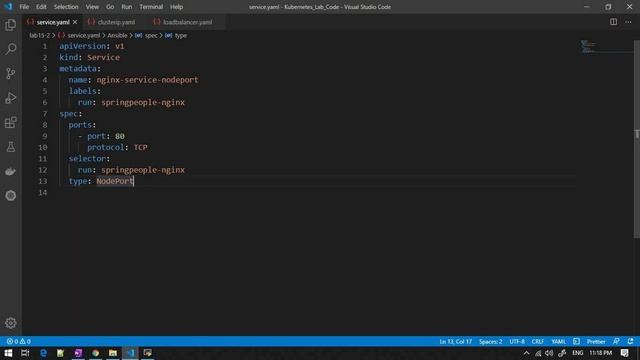Click the editor minimap preview
This screenshot has width=640, height=360.
607,47
